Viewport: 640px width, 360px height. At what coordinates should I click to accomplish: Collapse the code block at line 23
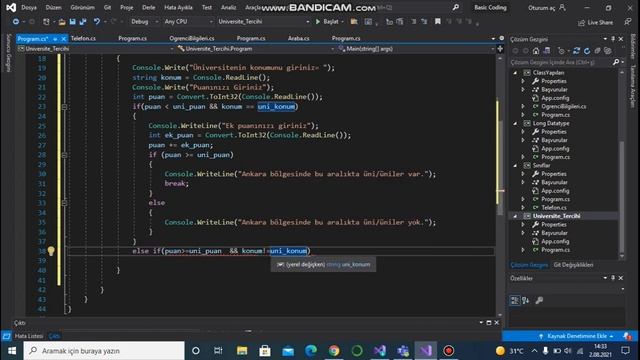coord(64,107)
